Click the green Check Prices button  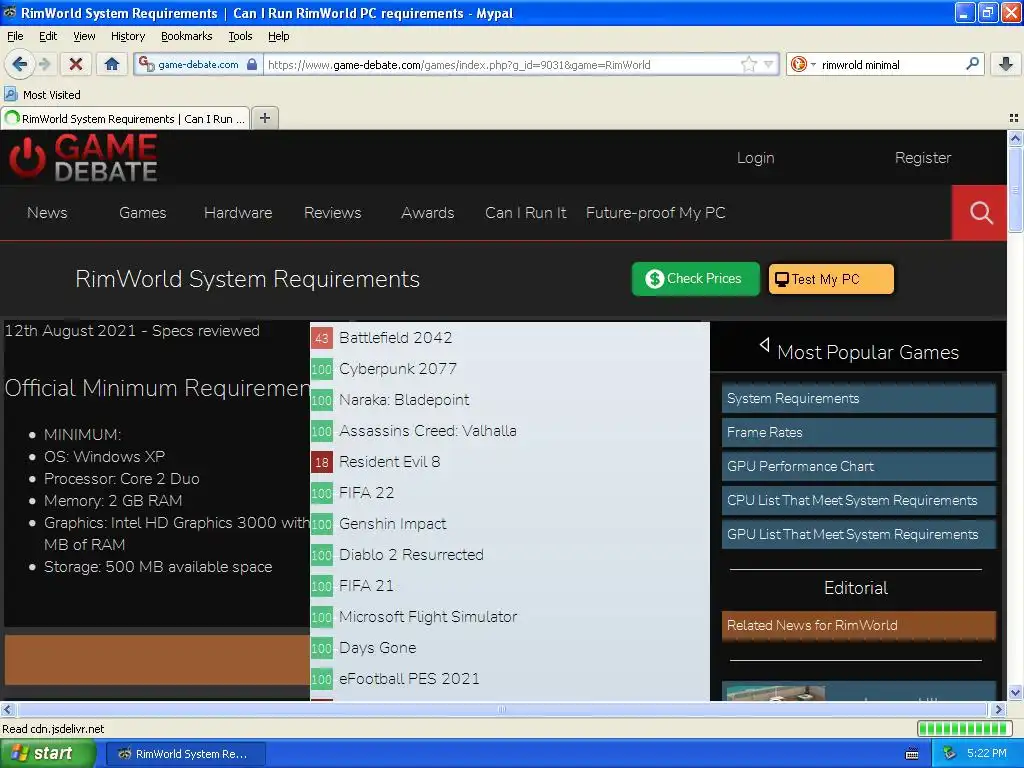pyautogui.click(x=696, y=279)
